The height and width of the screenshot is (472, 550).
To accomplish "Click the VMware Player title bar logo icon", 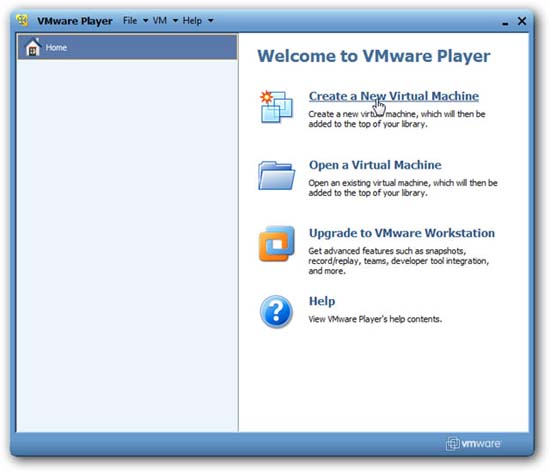I will pos(22,20).
